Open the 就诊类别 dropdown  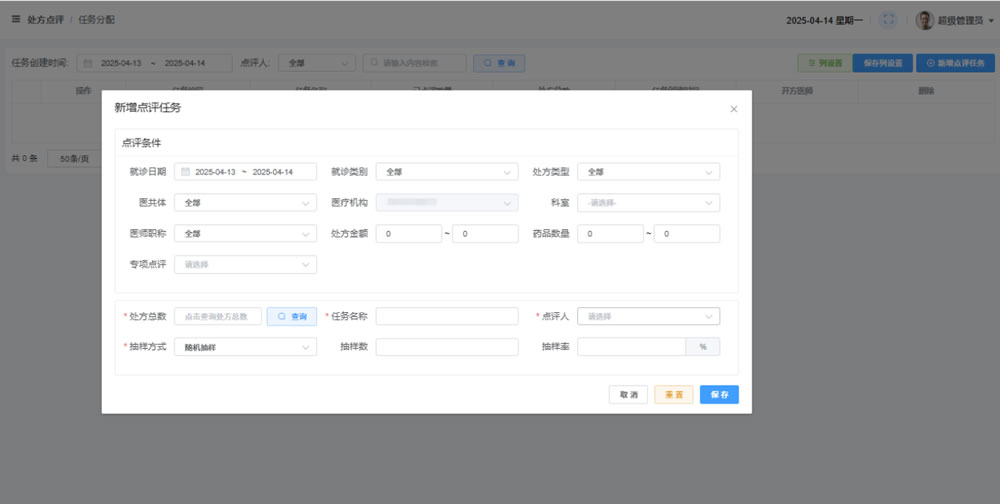coord(447,172)
